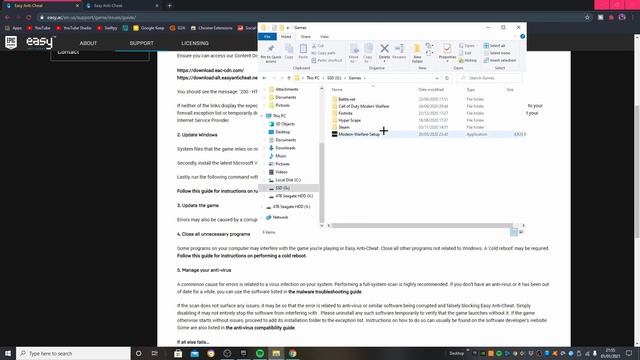The image size is (640, 360).
Task: Select the Hyper Scape folder
Action: pyautogui.click(x=349, y=120)
